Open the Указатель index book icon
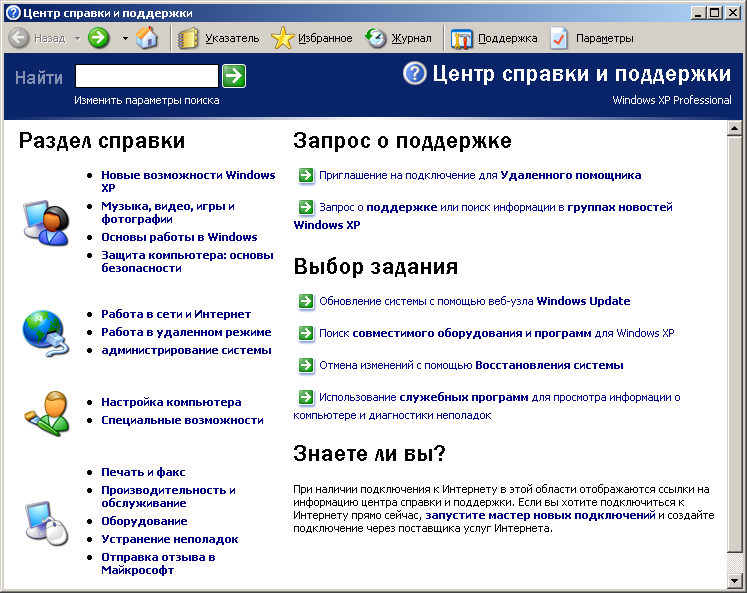The height and width of the screenshot is (593, 747). click(x=188, y=38)
